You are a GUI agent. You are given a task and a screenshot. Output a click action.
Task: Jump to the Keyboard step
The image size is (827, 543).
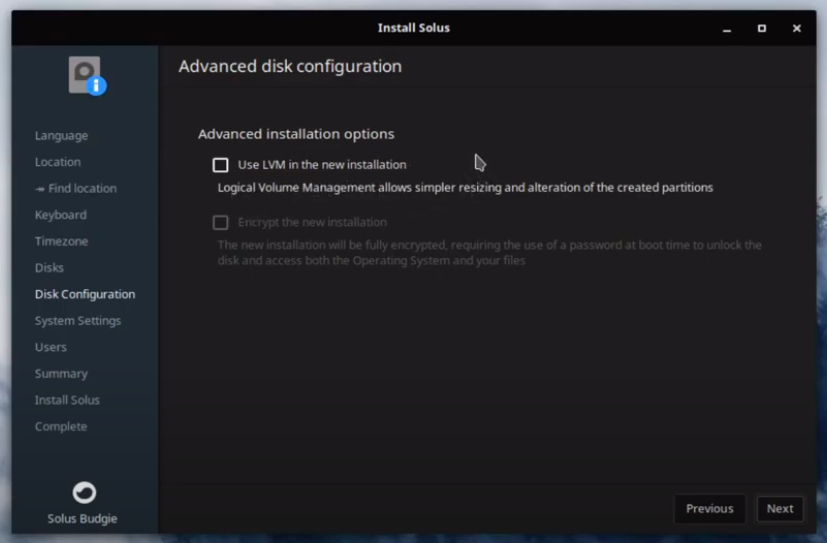(61, 215)
